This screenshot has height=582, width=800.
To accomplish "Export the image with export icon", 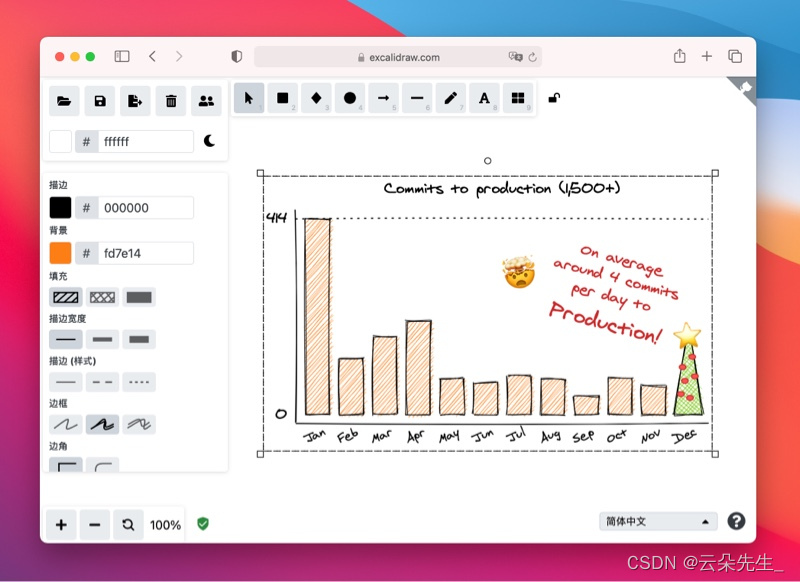I will tap(135, 101).
